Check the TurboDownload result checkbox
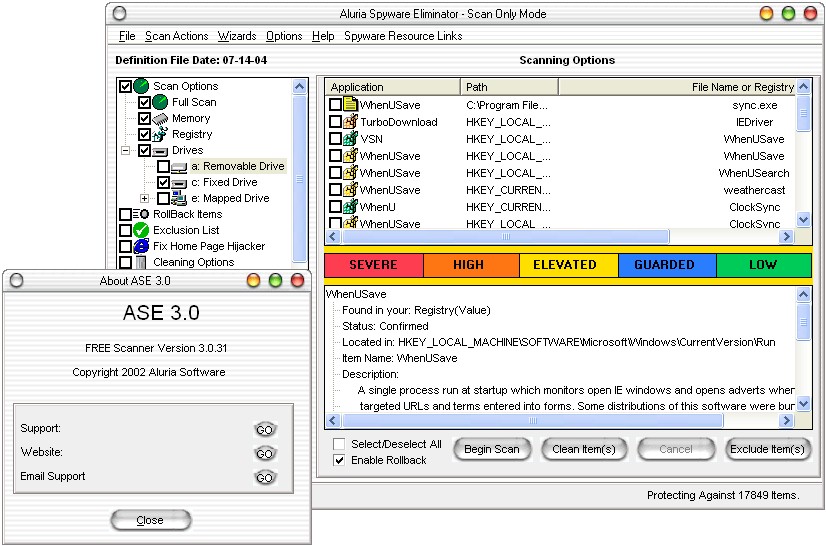 coord(335,122)
